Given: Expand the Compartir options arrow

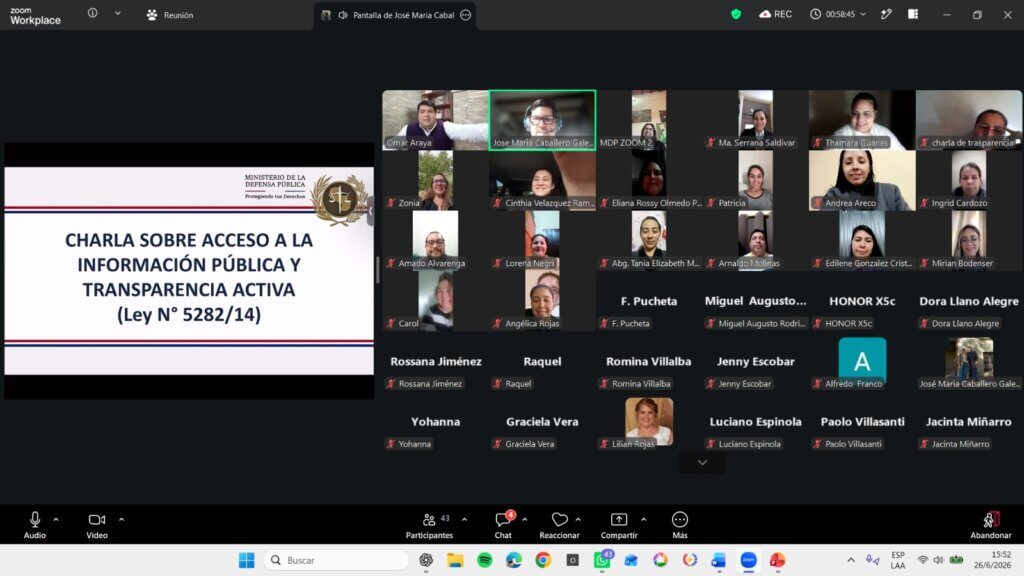Looking at the screenshot, I should tap(643, 520).
